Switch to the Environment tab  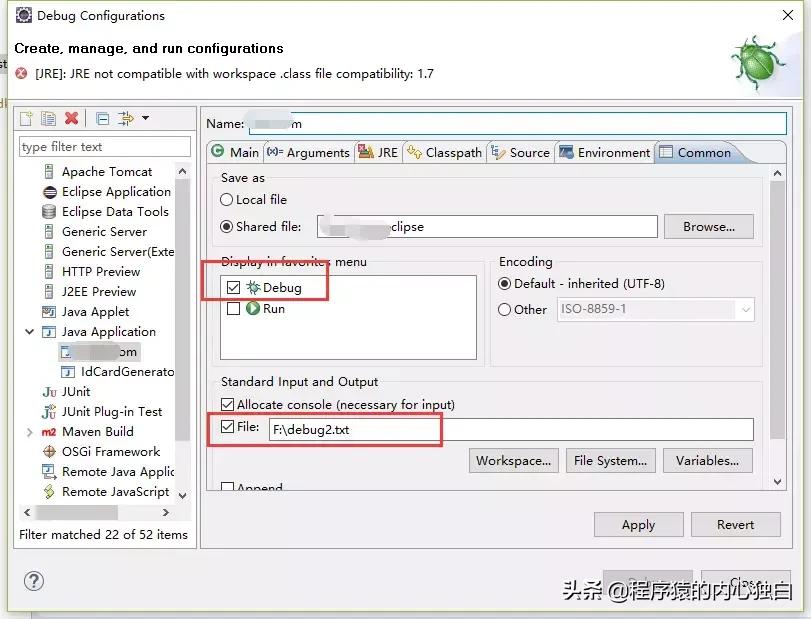[605, 153]
